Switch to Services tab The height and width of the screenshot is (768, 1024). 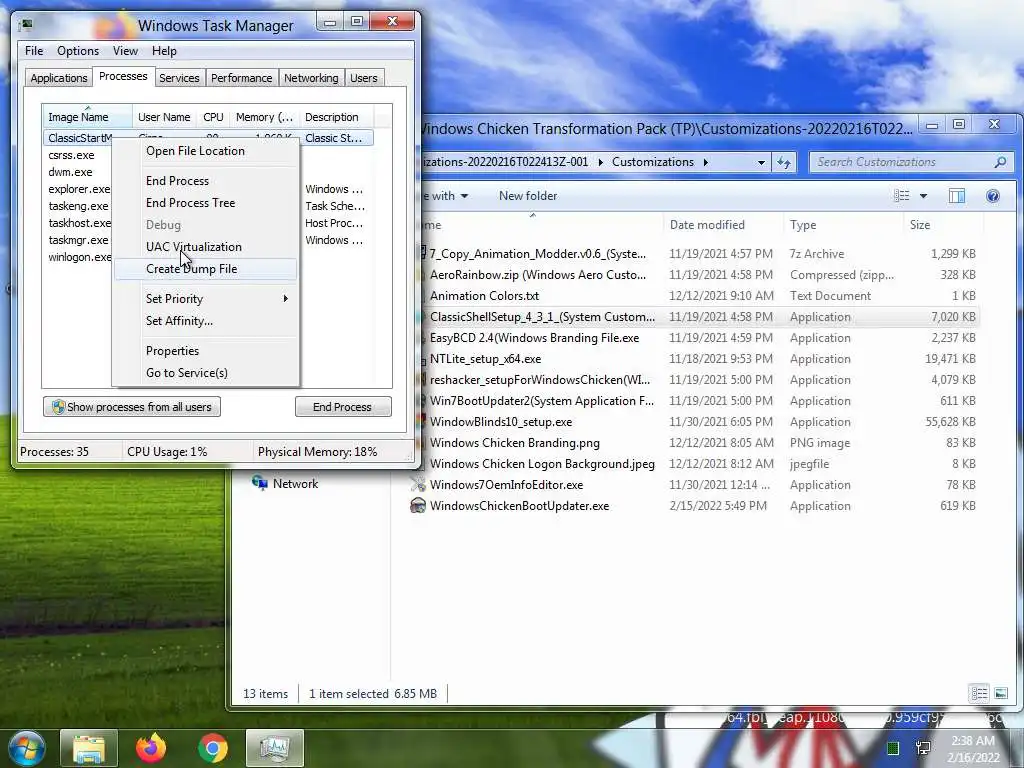click(x=179, y=78)
